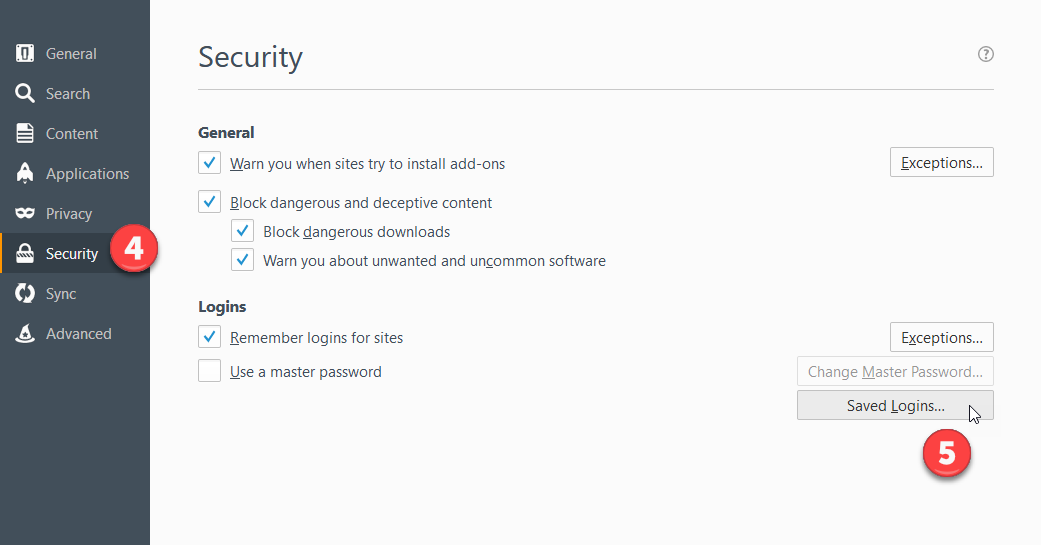
Task: Disable Block dangerous downloads checkbox
Action: click(242, 231)
